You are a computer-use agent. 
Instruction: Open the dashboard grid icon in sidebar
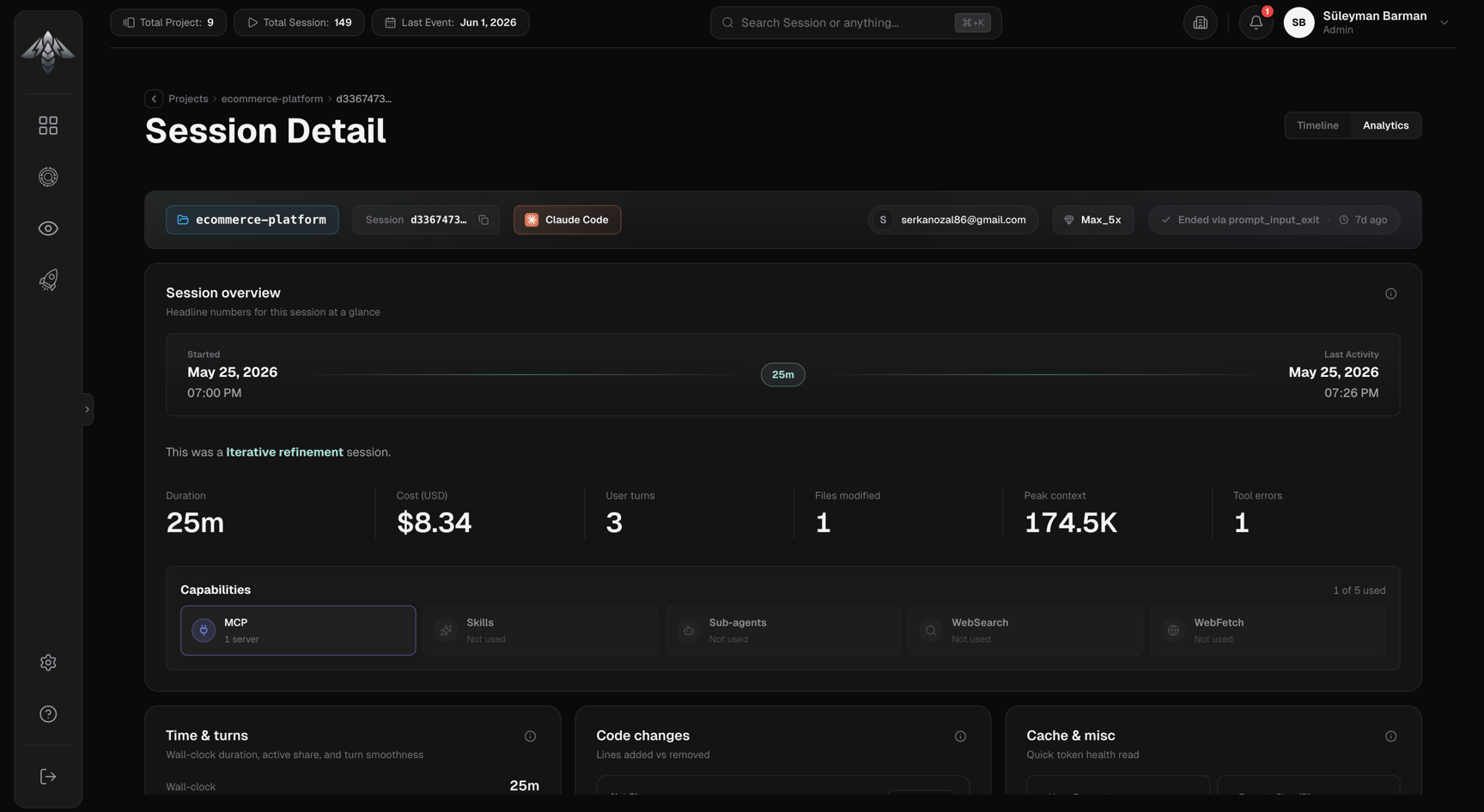coord(48,125)
